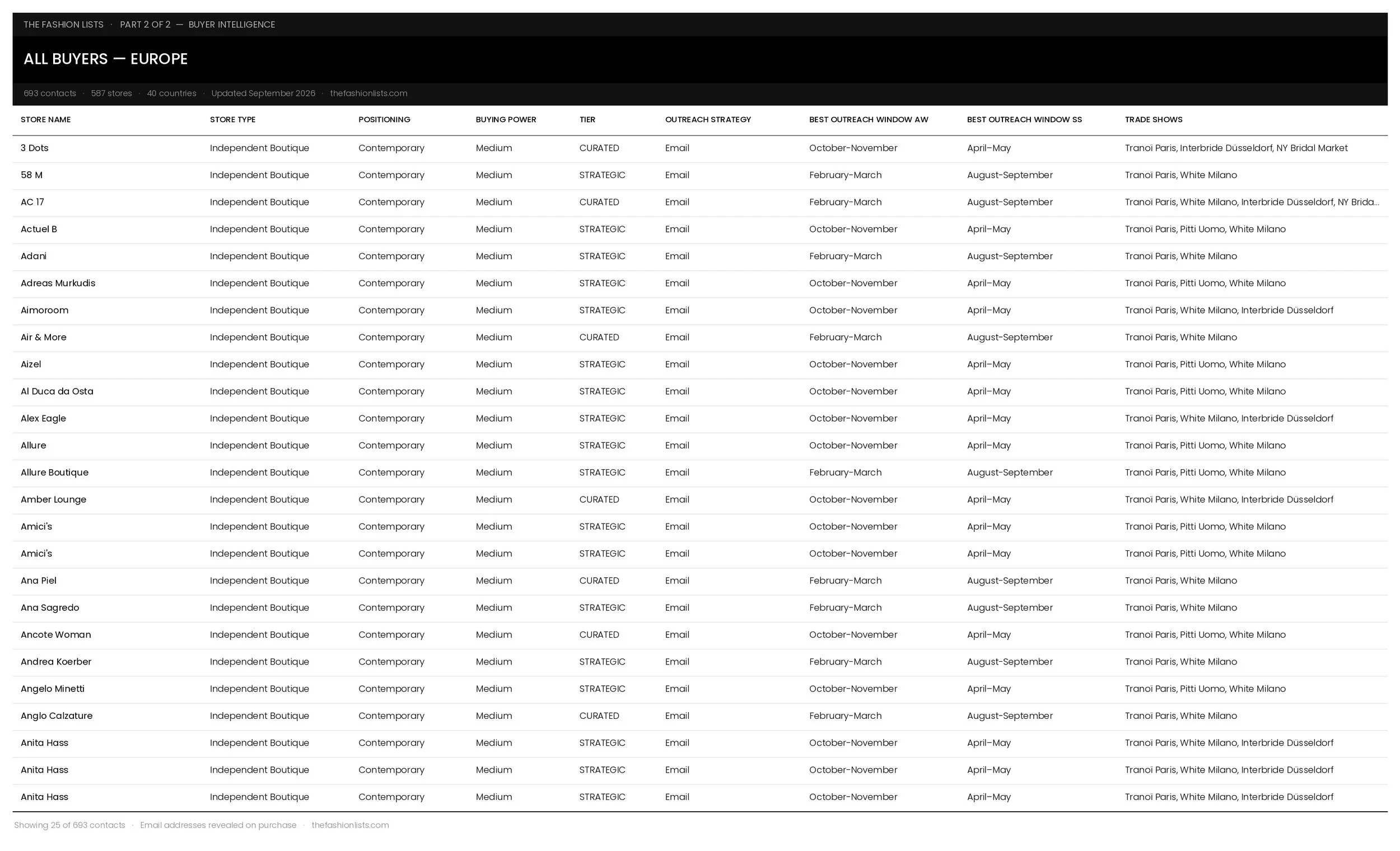The width and height of the screenshot is (1400, 851).
Task: Select February-March in the Andrea Koerber row
Action: [x=846, y=661]
